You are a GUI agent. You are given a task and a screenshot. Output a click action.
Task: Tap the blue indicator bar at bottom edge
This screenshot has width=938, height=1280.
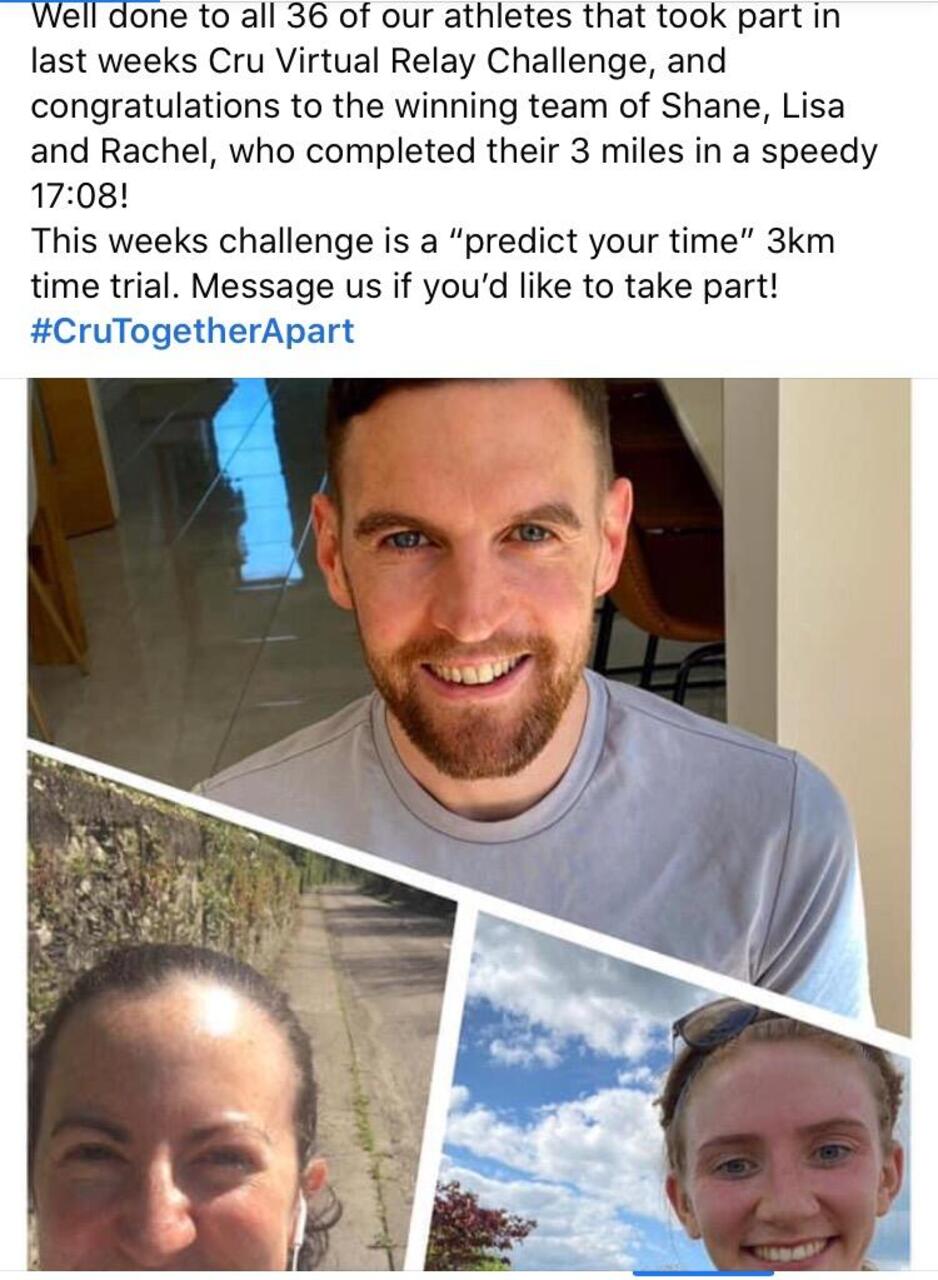(x=703, y=1274)
